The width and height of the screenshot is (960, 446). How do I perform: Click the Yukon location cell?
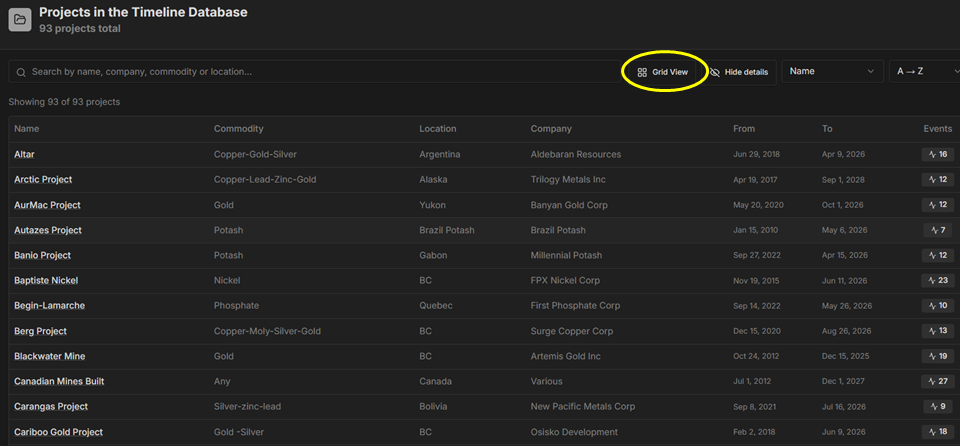click(432, 205)
